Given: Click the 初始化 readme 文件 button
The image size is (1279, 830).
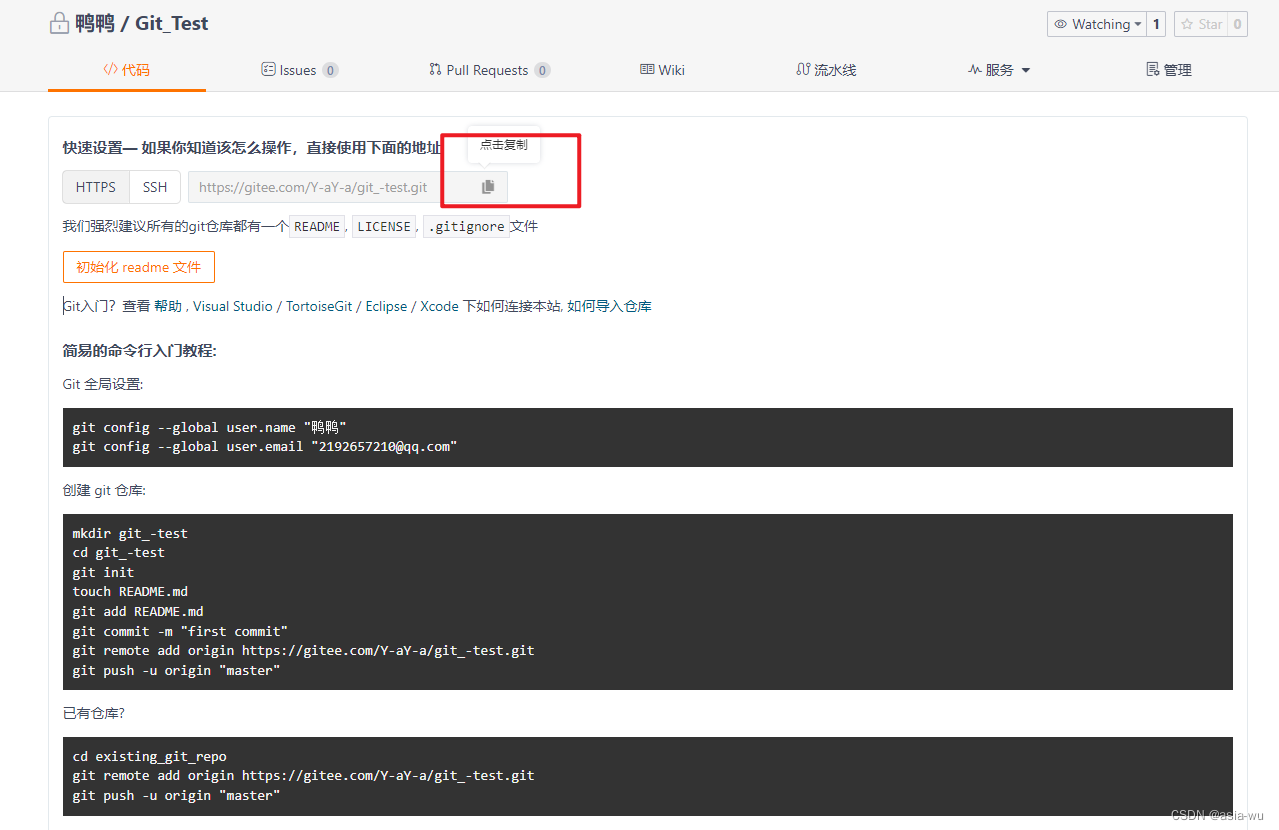Looking at the screenshot, I should (139, 267).
